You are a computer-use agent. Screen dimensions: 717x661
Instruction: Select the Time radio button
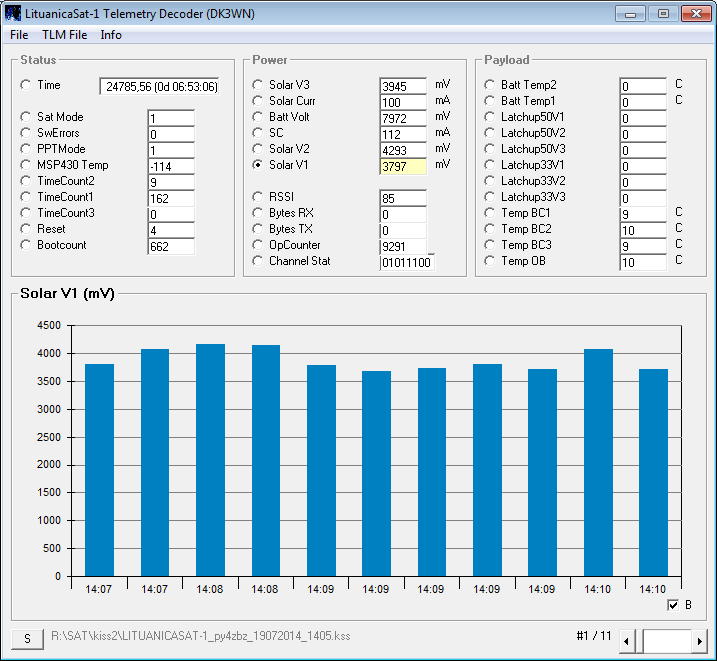click(x=26, y=85)
